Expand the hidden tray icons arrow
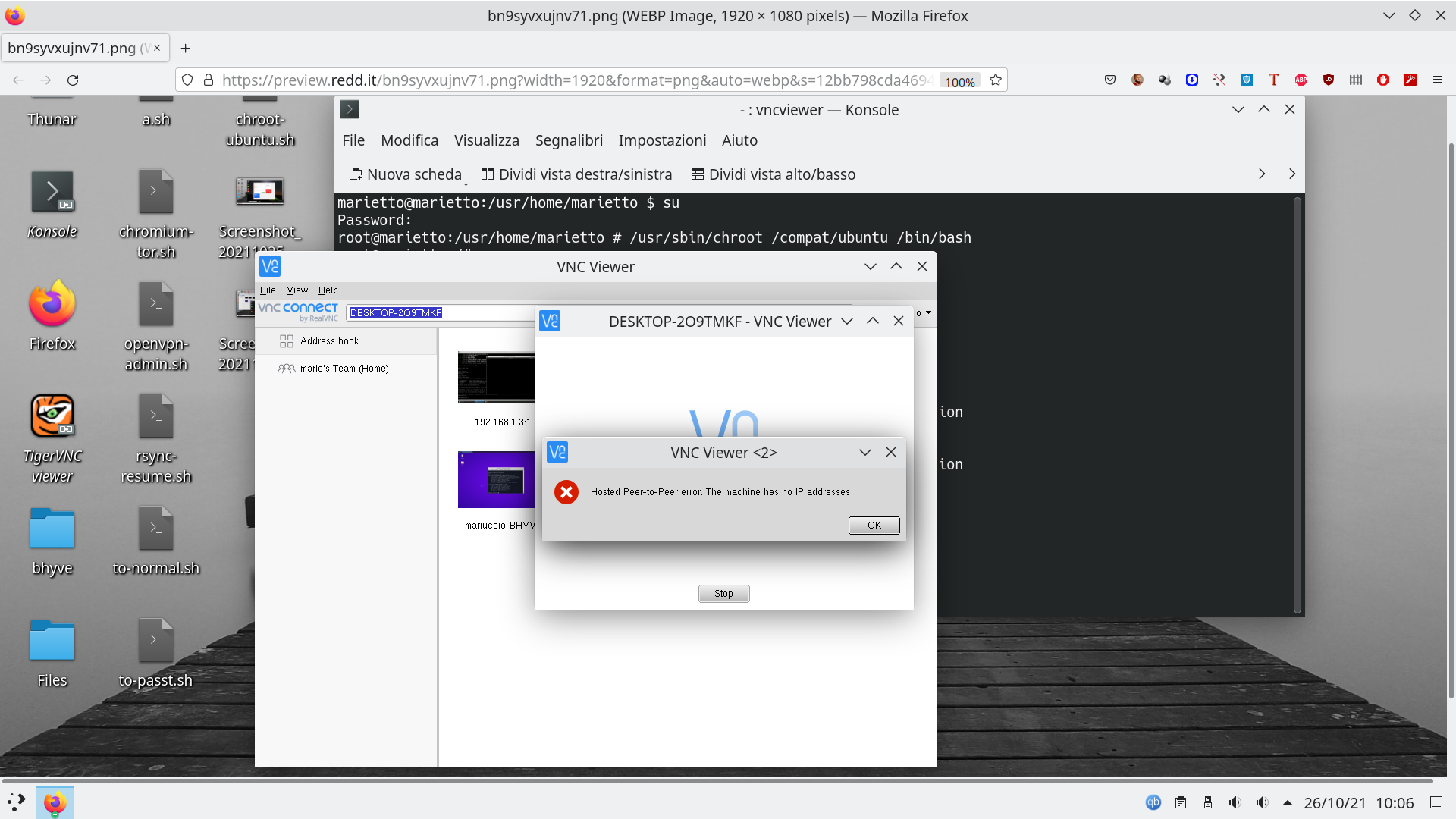This screenshot has height=819, width=1456. point(1288,802)
